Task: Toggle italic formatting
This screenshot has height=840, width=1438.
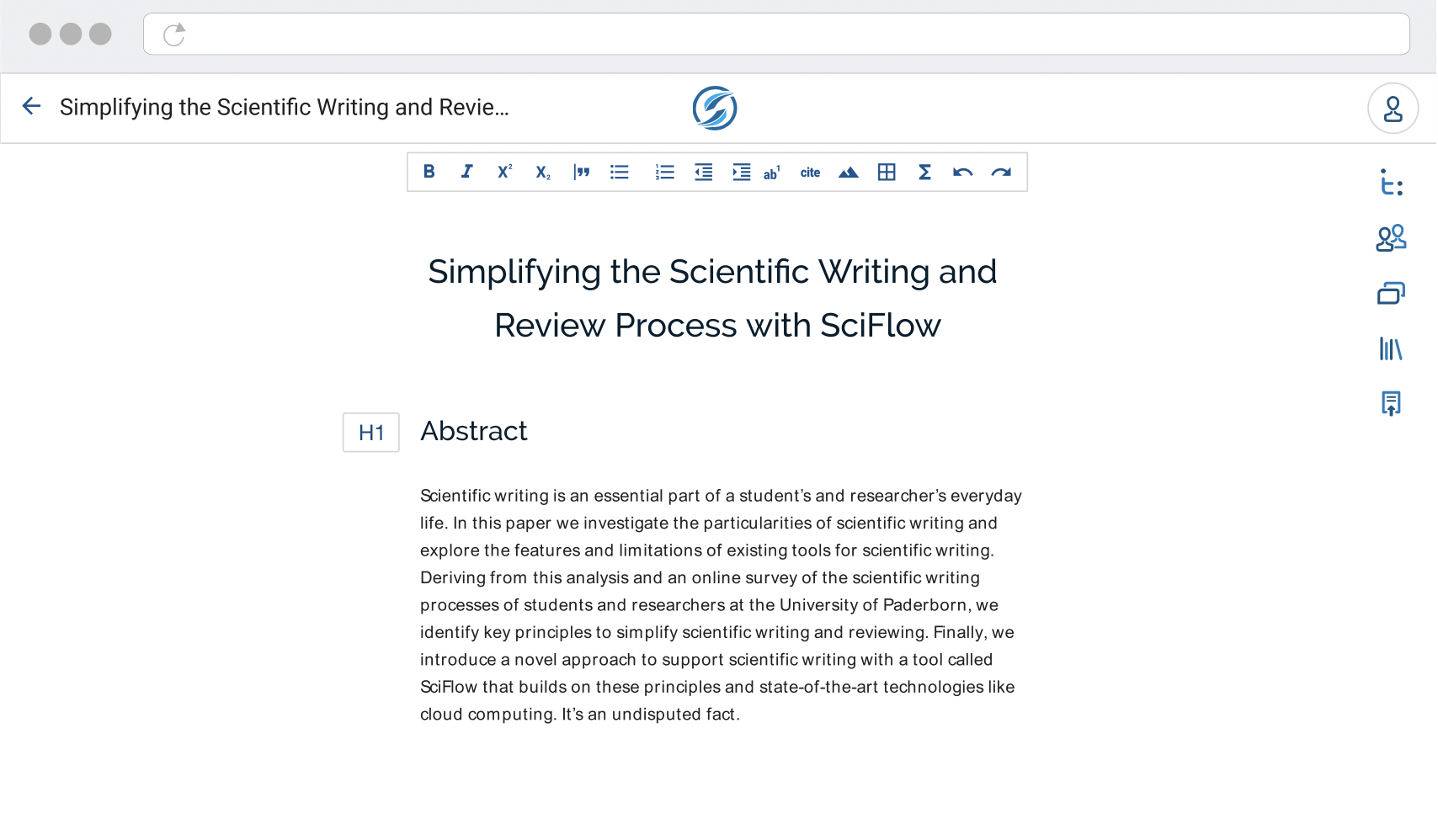Action: click(x=466, y=172)
